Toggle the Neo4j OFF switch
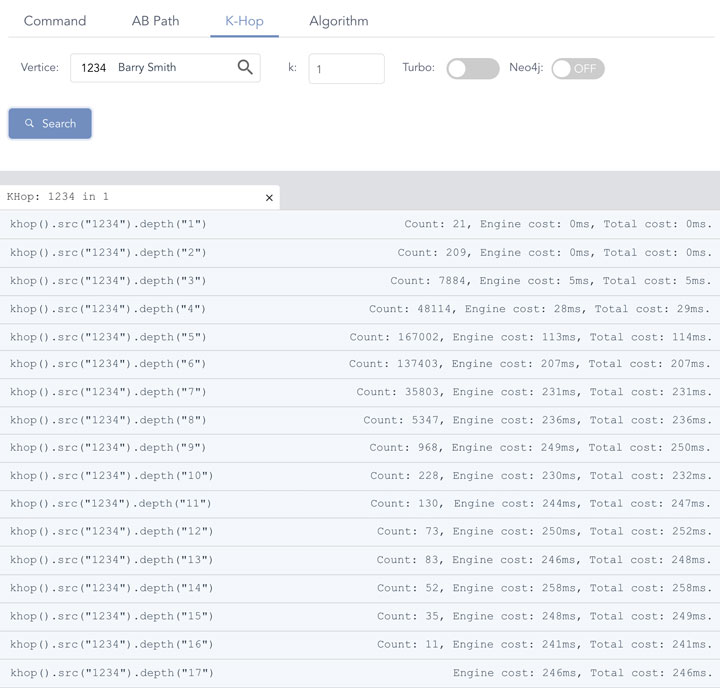 click(577, 68)
